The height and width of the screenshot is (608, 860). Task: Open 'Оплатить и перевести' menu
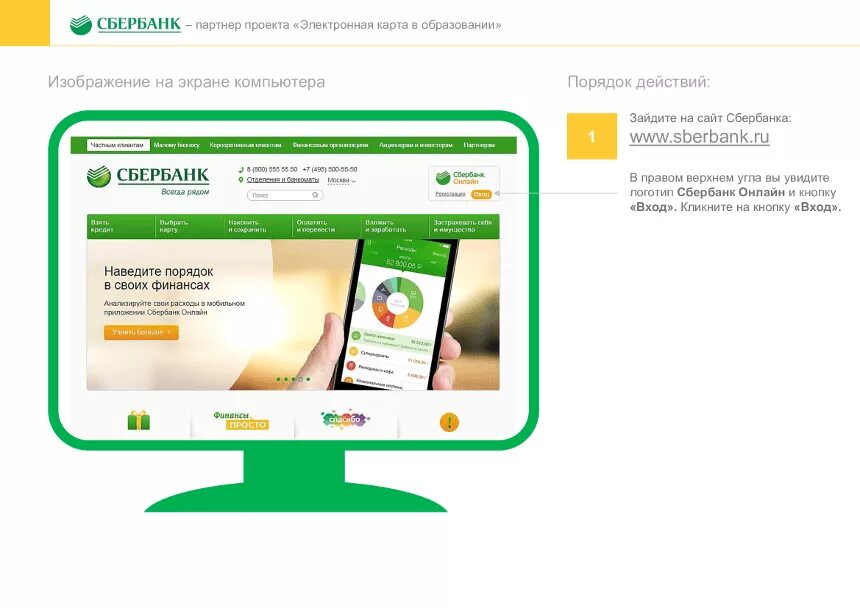tap(327, 226)
